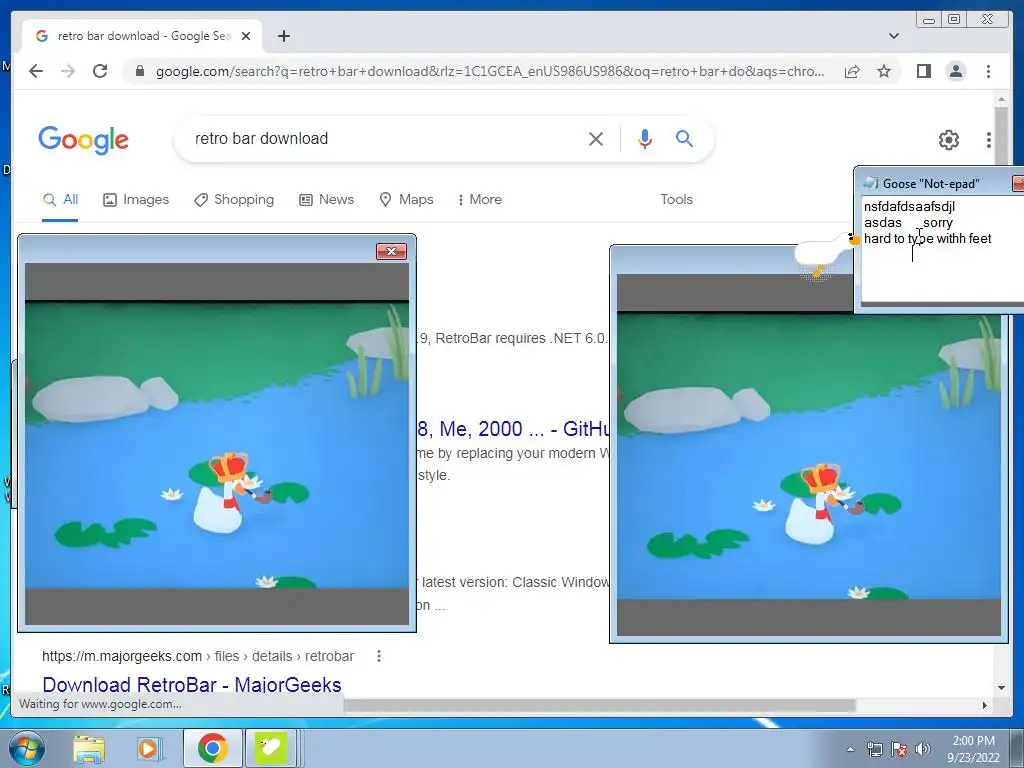Click the left goose pond image
Viewport: 1024px width, 768px height.
click(x=217, y=444)
